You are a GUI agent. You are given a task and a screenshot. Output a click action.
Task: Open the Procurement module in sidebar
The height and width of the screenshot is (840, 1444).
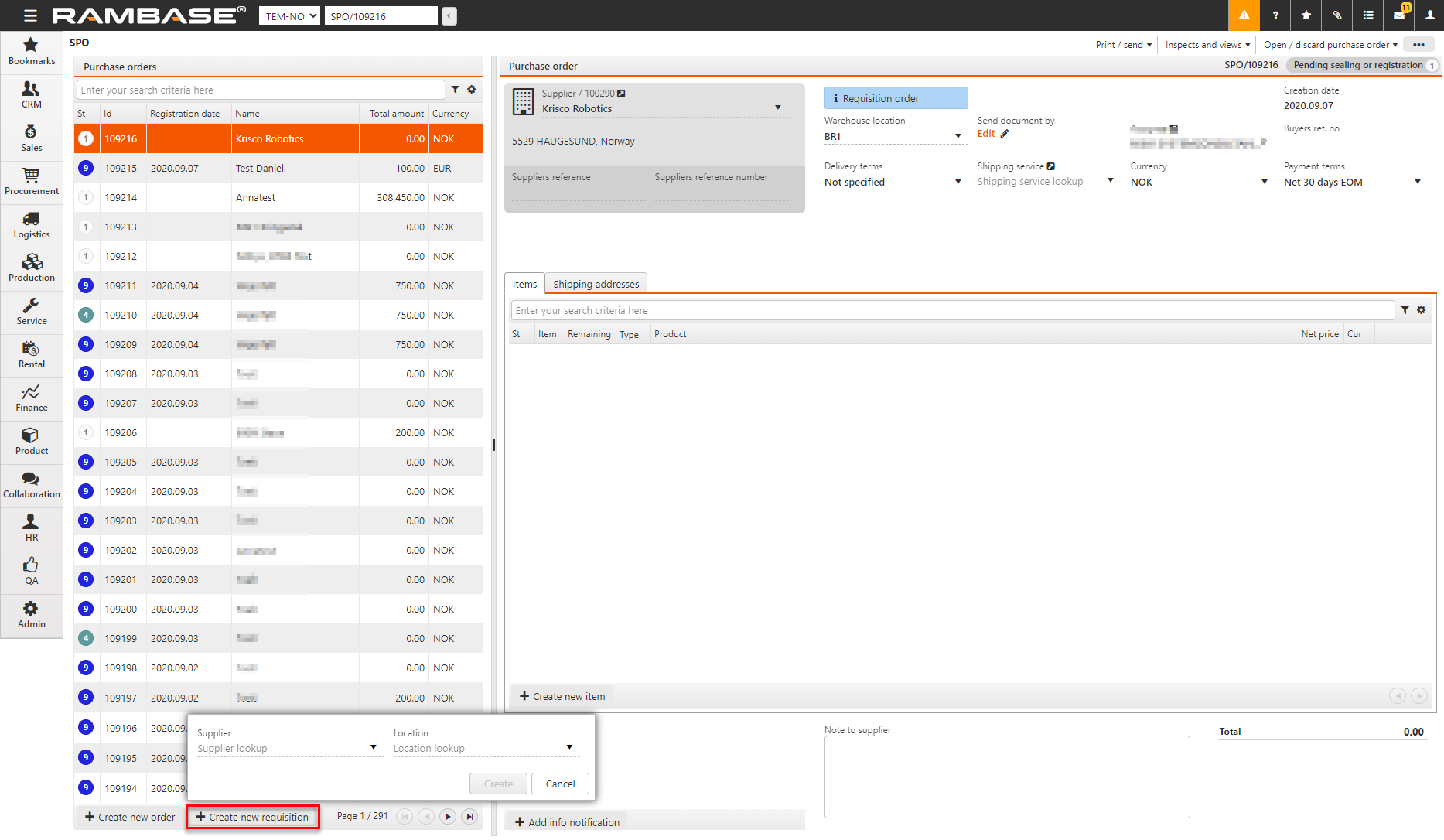(31, 181)
